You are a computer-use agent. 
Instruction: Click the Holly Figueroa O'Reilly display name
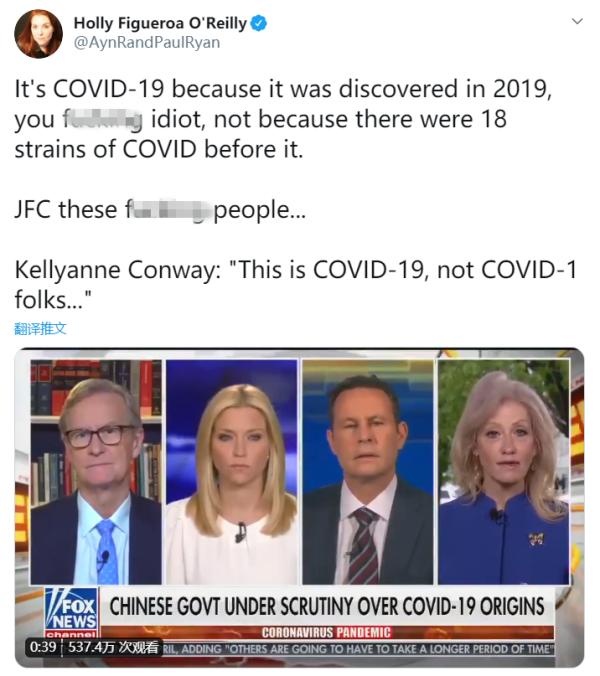160,23
